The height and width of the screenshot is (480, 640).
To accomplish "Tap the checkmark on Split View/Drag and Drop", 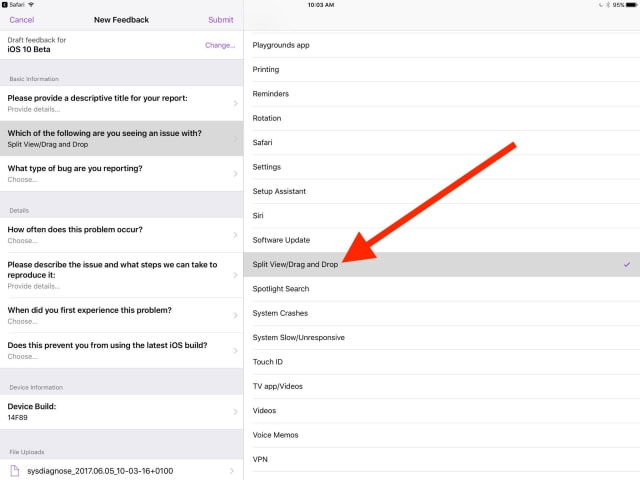I will coord(627,264).
